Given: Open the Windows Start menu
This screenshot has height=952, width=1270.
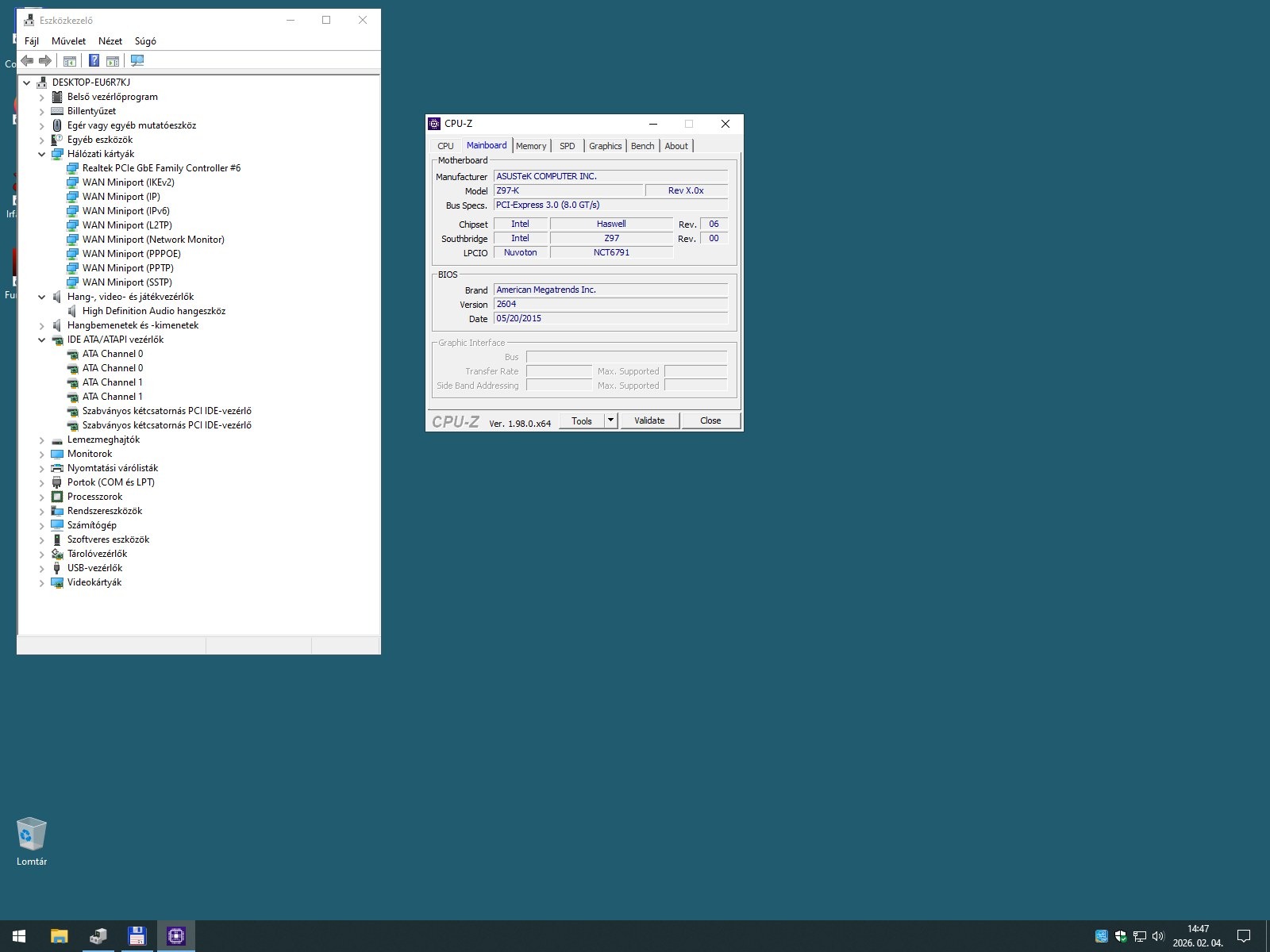Looking at the screenshot, I should 19,936.
